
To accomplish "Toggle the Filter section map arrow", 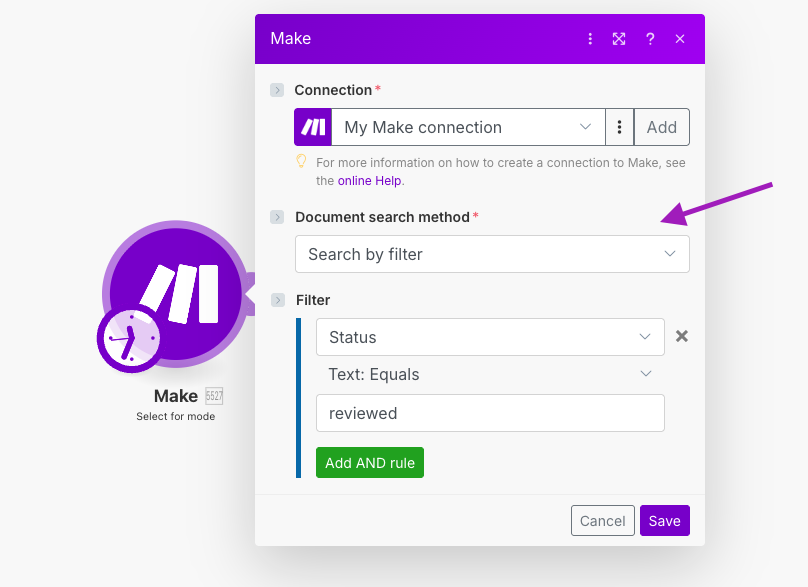I will [x=277, y=300].
